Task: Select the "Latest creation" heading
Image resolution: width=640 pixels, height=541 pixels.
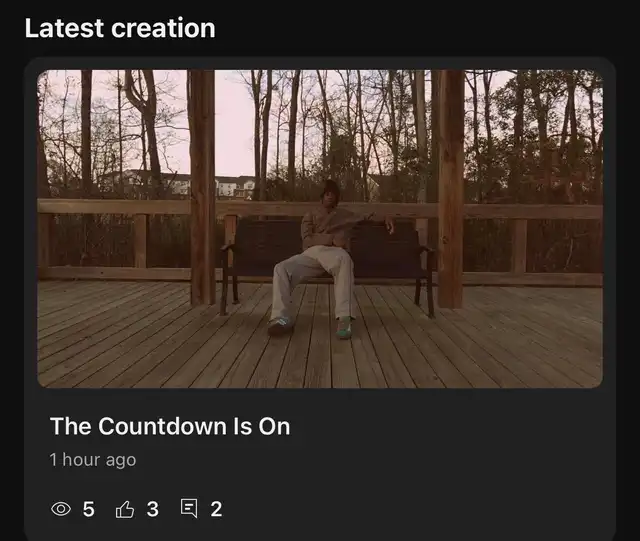Action: click(x=120, y=28)
